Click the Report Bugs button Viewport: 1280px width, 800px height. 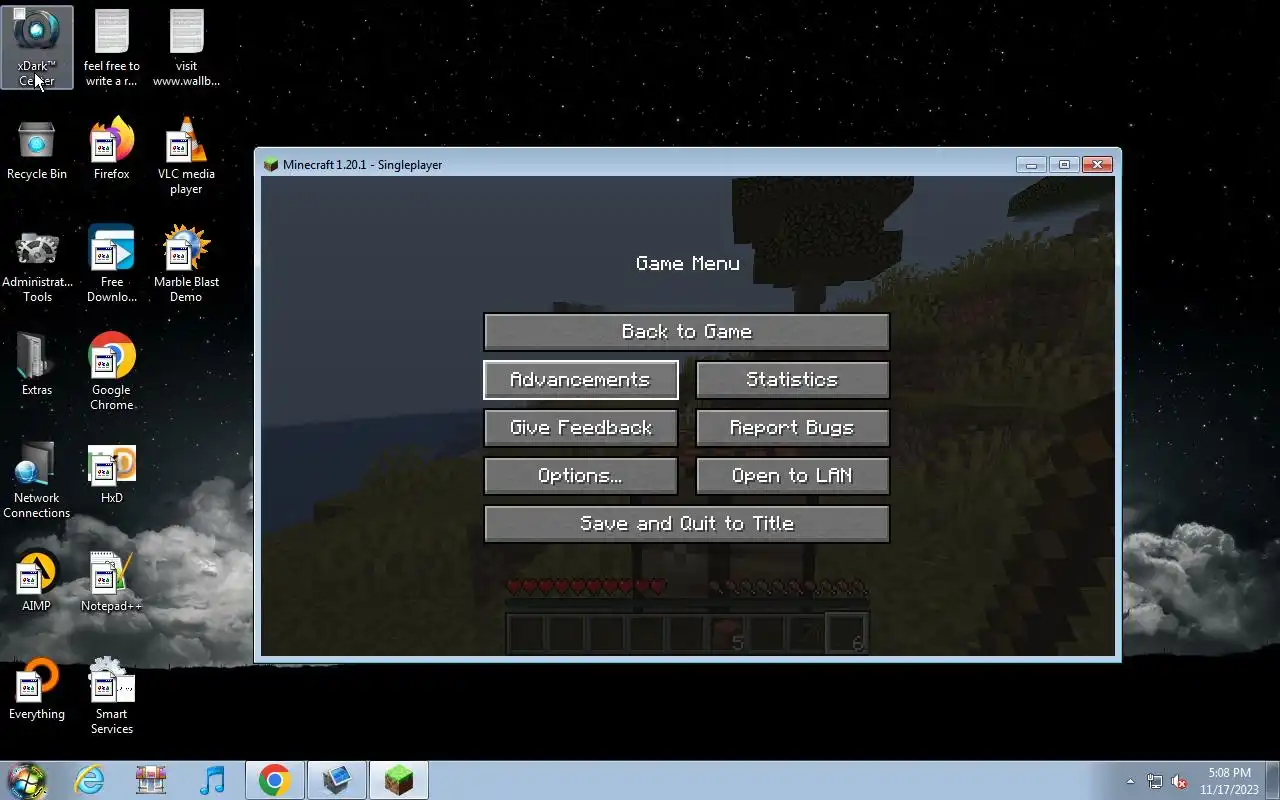[792, 428]
